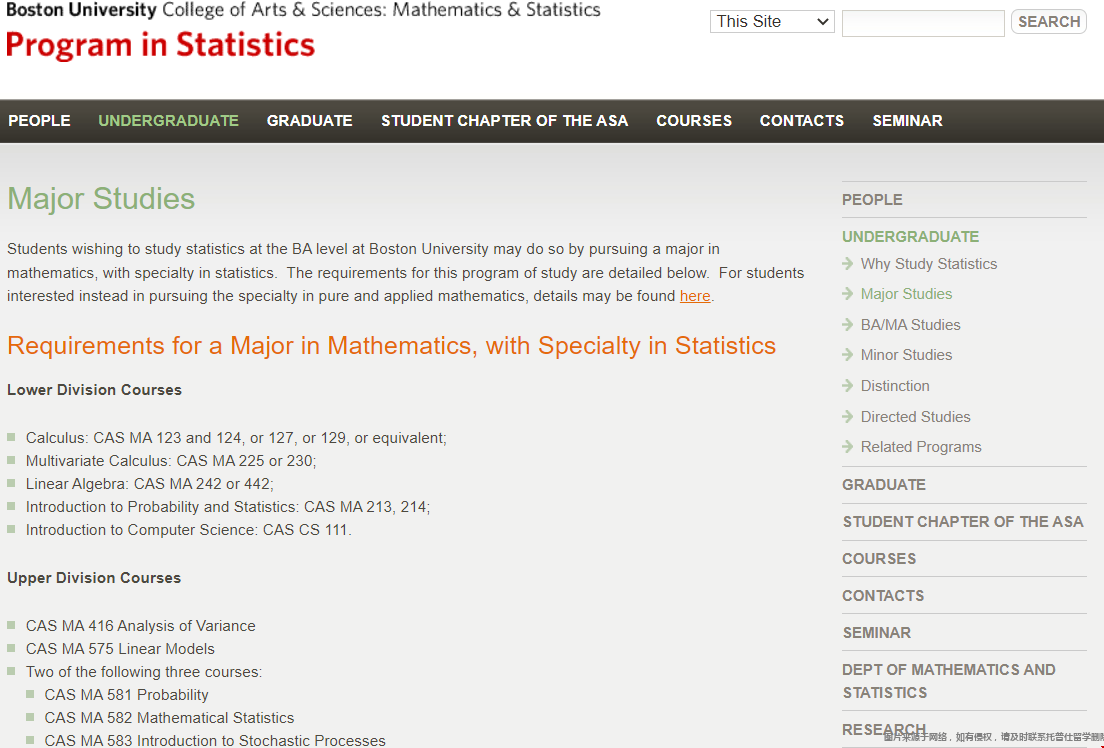Click 'CAS MA 416 Analysis of Variance' item
Screen dimensions: 1104x748
coord(140,626)
